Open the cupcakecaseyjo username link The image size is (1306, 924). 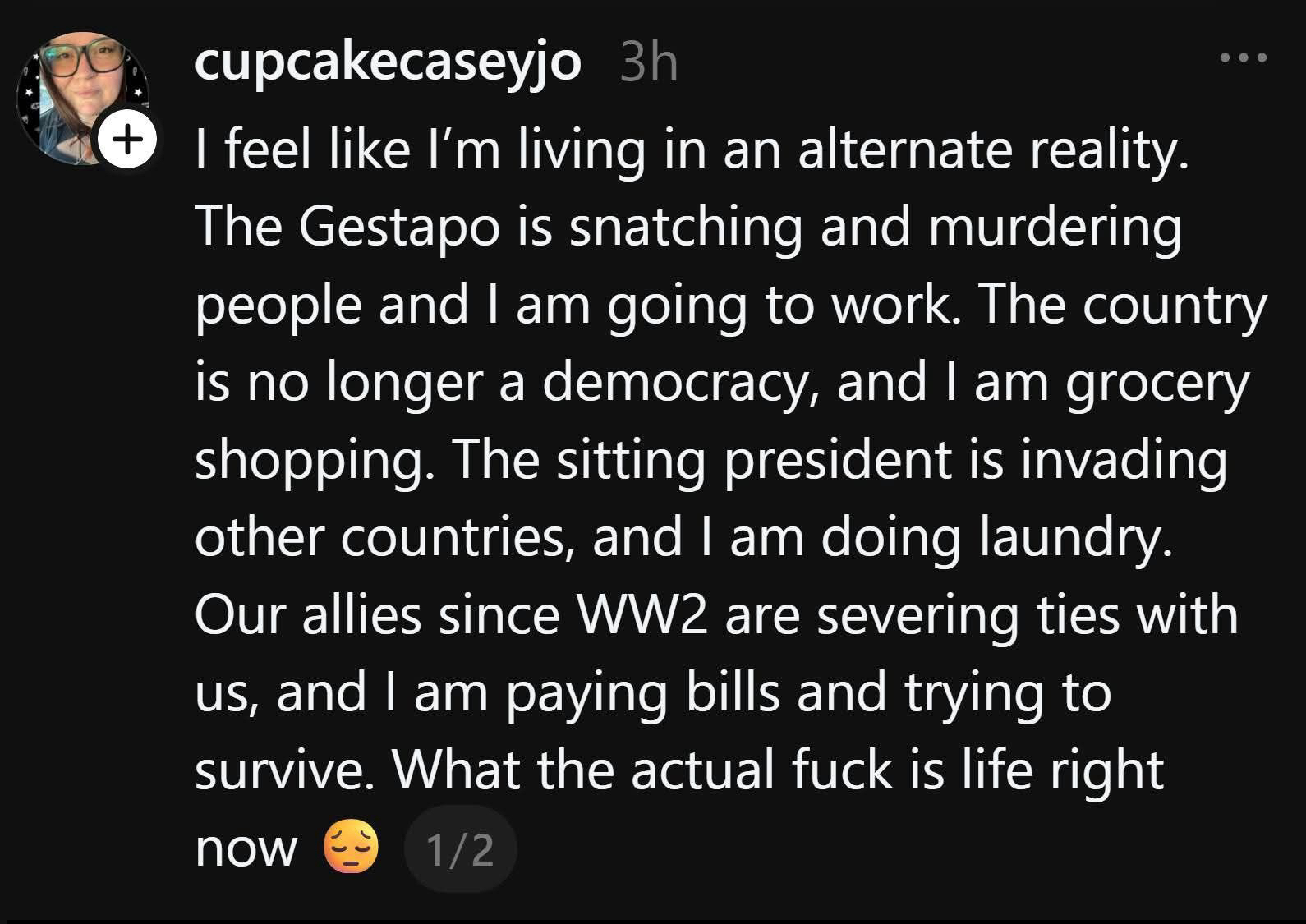point(388,62)
